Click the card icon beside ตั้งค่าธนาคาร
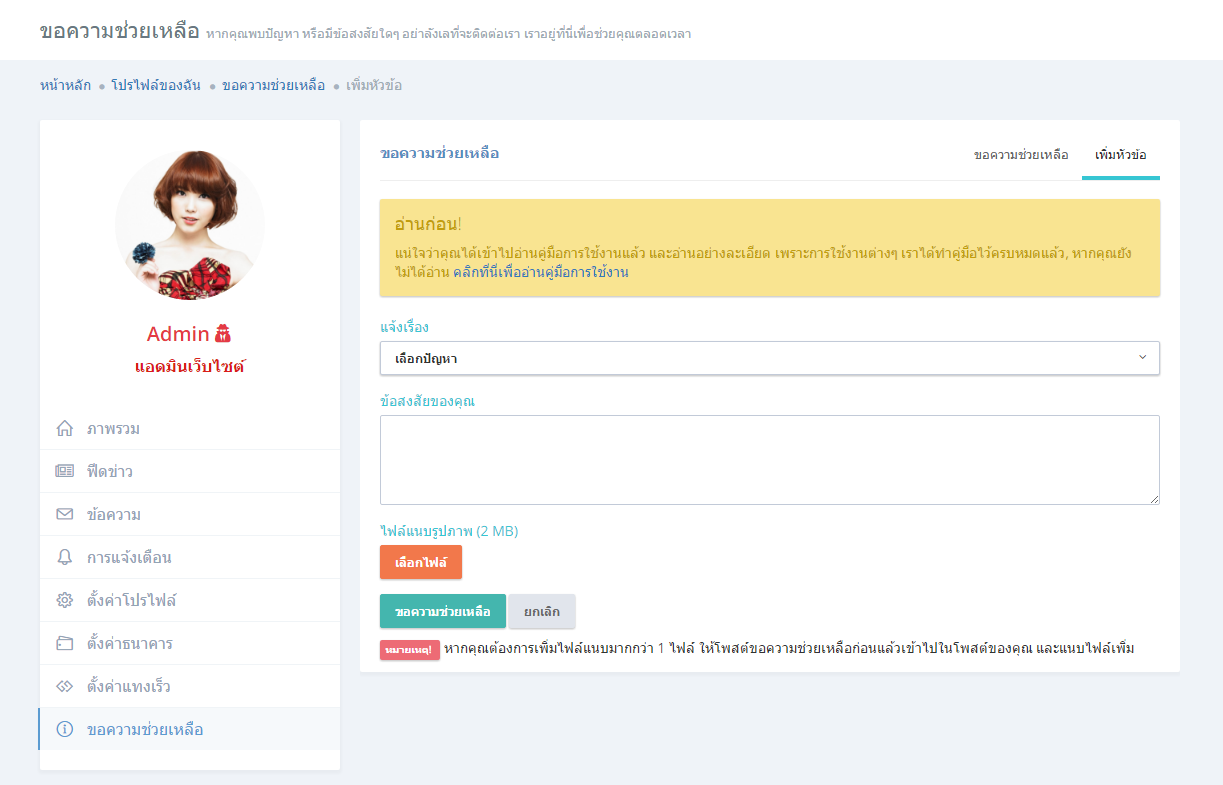The height and width of the screenshot is (785, 1223). (65, 644)
